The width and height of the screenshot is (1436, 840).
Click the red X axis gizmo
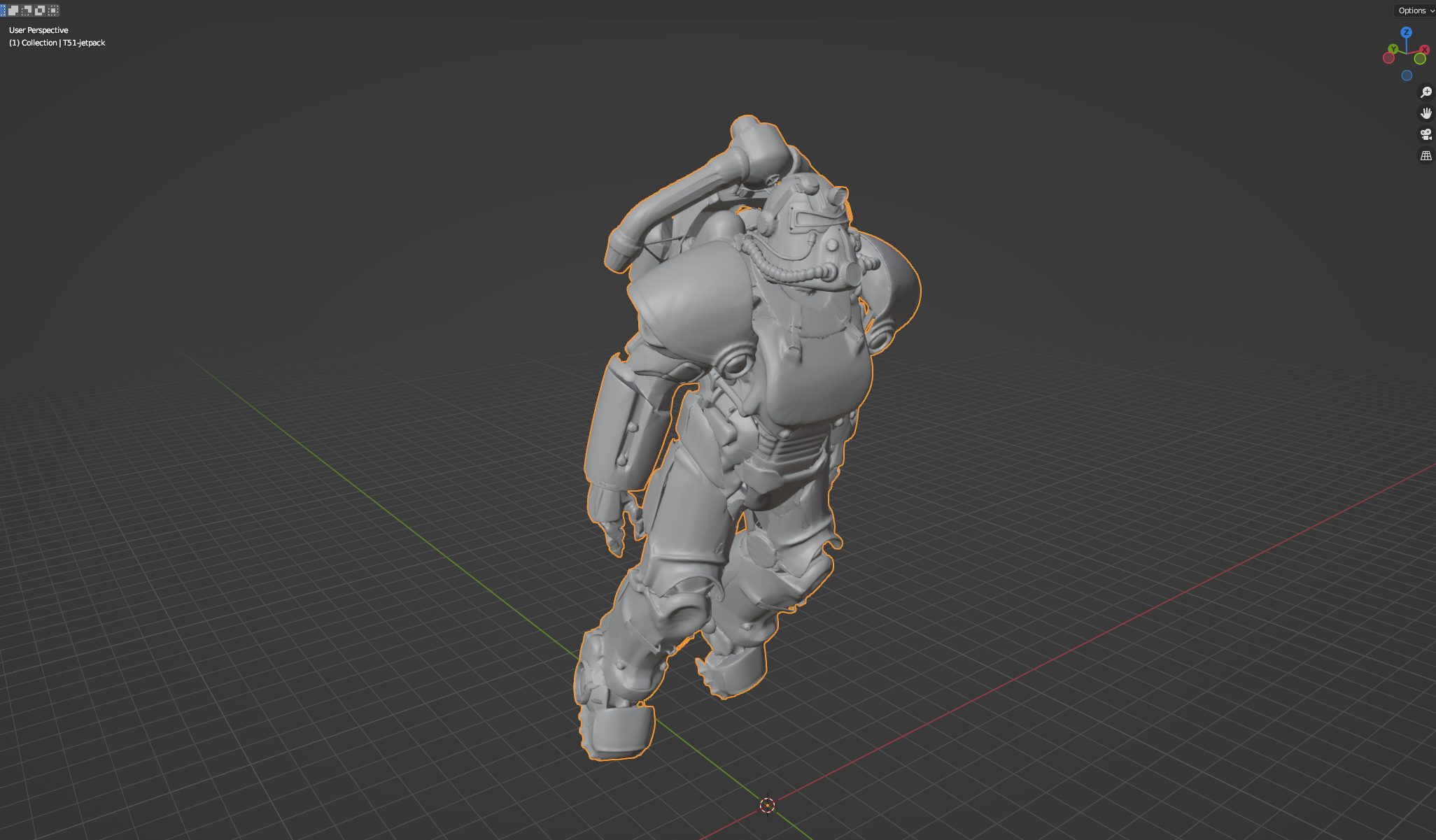pos(1424,50)
